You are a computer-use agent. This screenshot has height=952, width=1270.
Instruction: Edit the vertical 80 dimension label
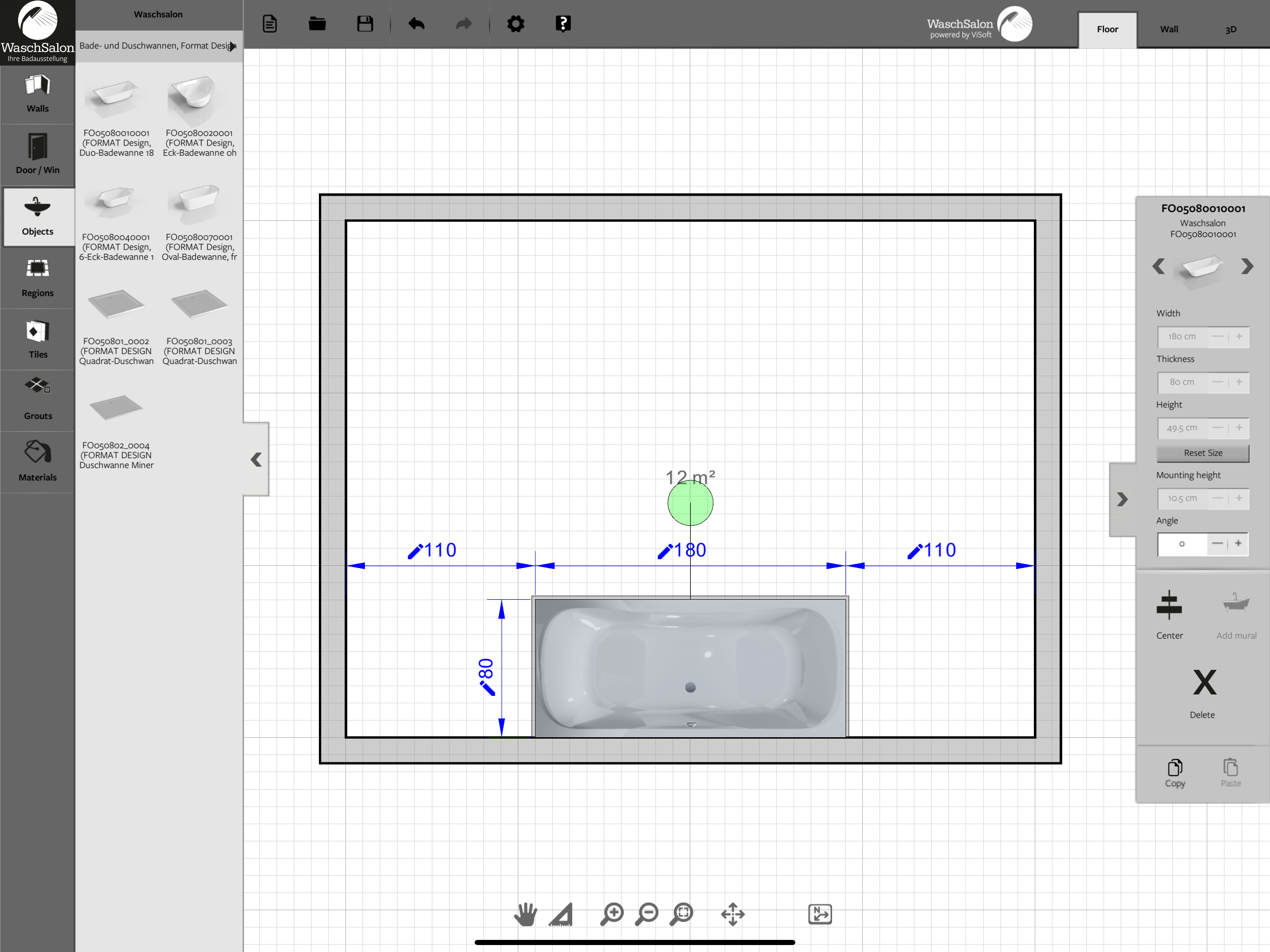[x=486, y=676]
